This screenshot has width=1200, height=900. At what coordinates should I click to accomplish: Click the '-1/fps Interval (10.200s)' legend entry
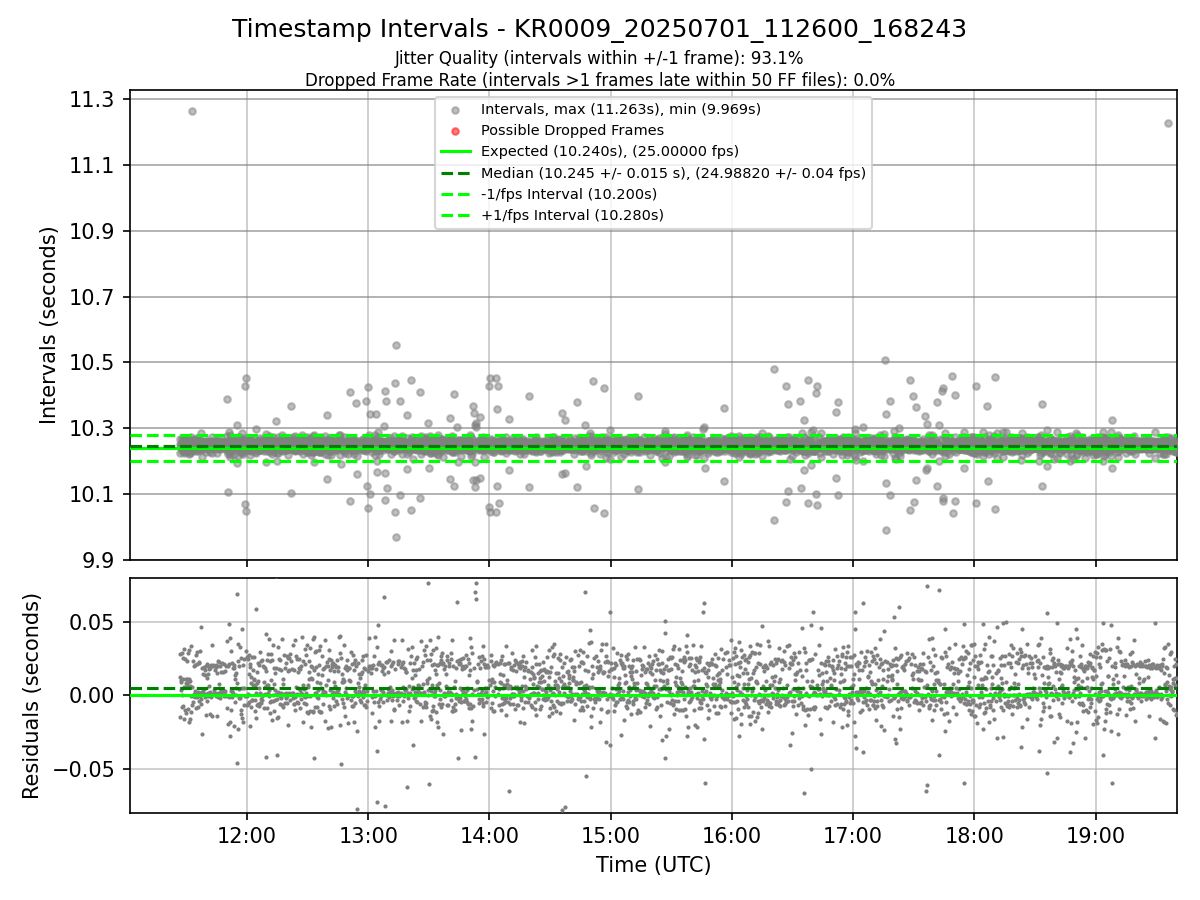(x=569, y=194)
